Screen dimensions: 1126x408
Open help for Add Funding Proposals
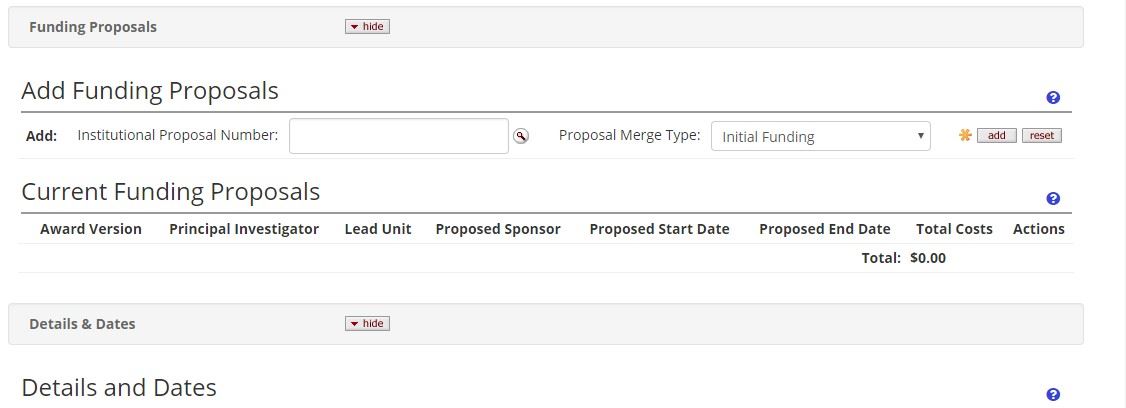click(1053, 98)
